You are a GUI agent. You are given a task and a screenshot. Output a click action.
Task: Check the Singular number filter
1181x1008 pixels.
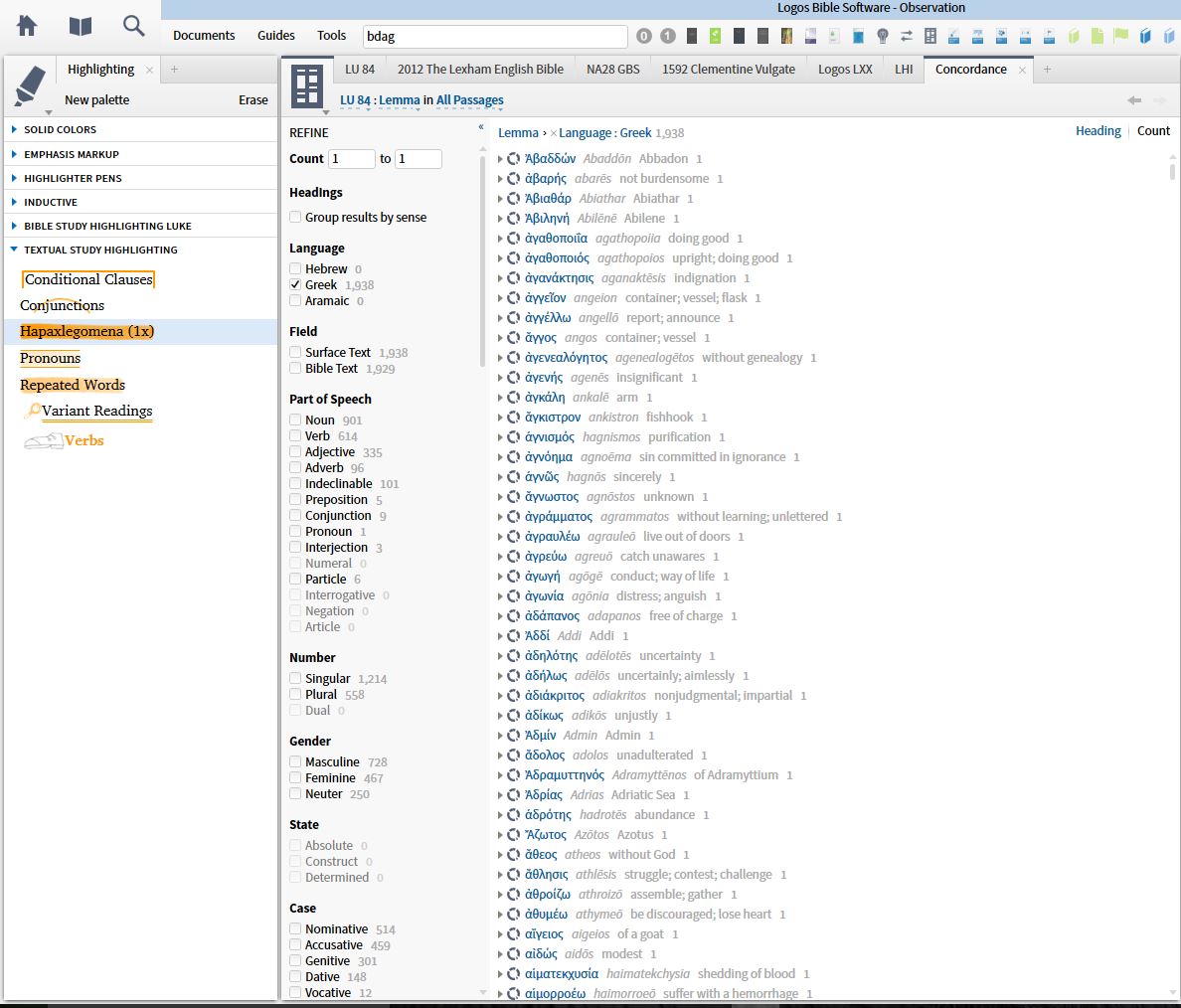pyautogui.click(x=295, y=679)
